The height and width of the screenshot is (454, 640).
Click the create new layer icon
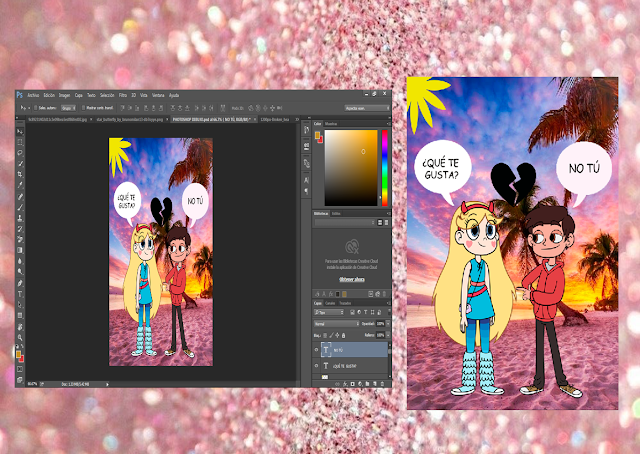[x=375, y=384]
